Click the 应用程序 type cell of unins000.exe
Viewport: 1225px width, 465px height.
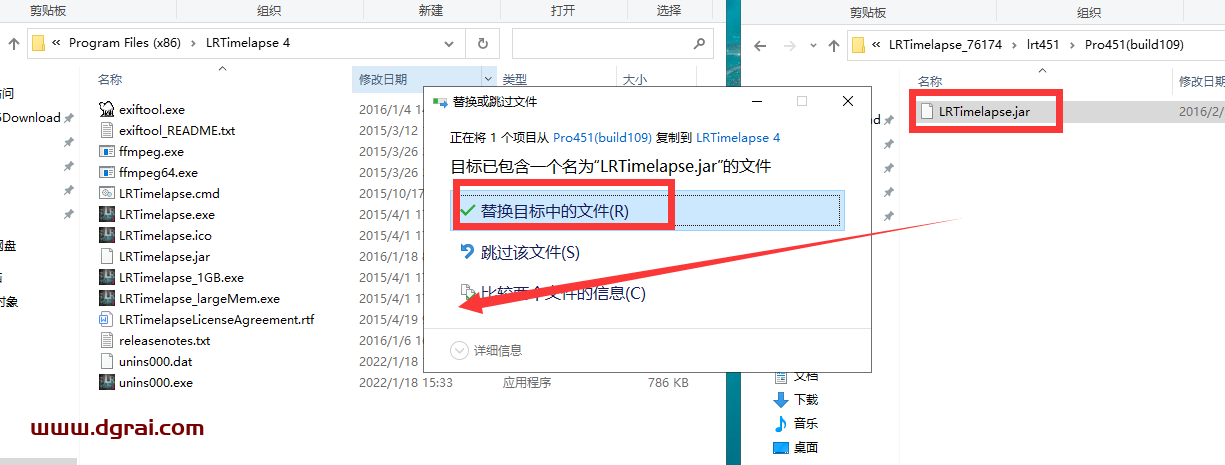point(526,382)
